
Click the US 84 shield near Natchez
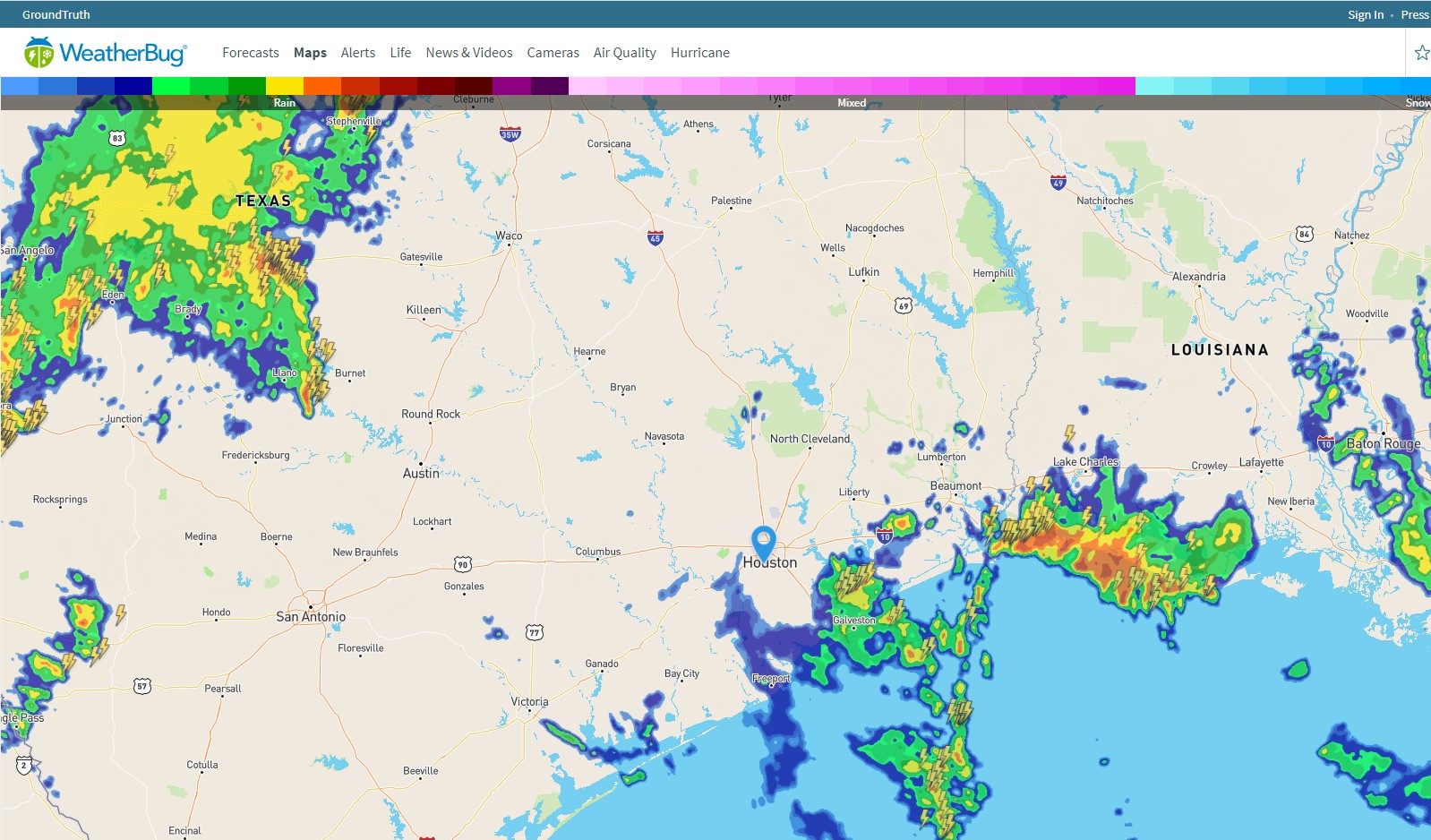[x=1305, y=235]
